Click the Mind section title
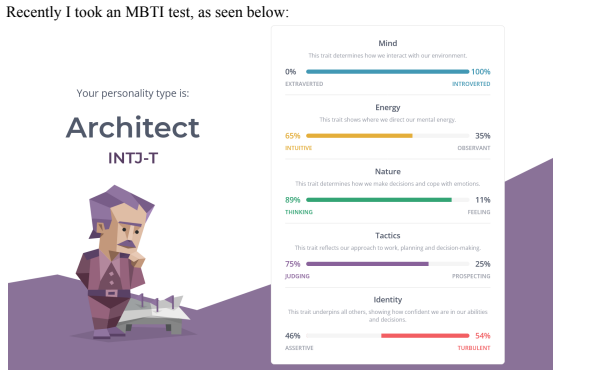Screen dimensions: 589x386 (x=388, y=43)
